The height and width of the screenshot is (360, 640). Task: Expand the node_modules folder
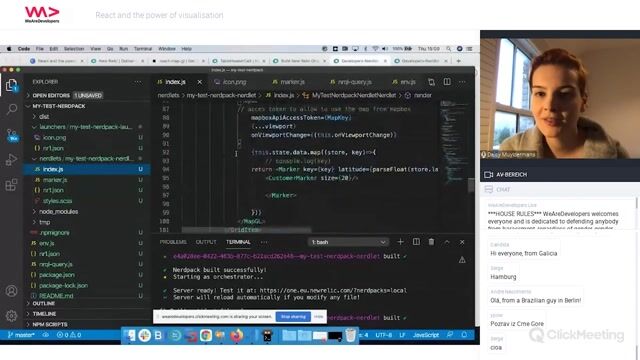point(58,211)
